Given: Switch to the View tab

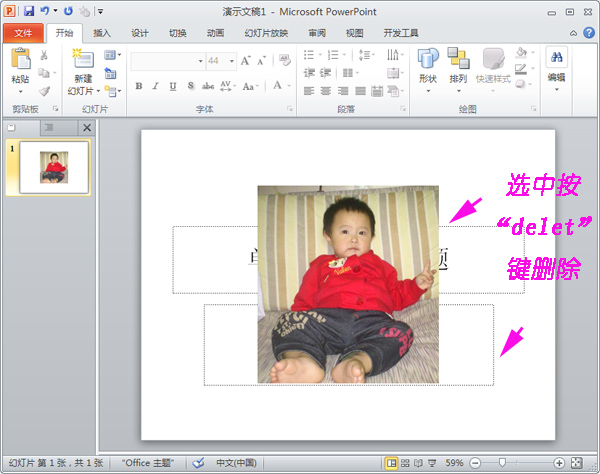Looking at the screenshot, I should (x=355, y=33).
